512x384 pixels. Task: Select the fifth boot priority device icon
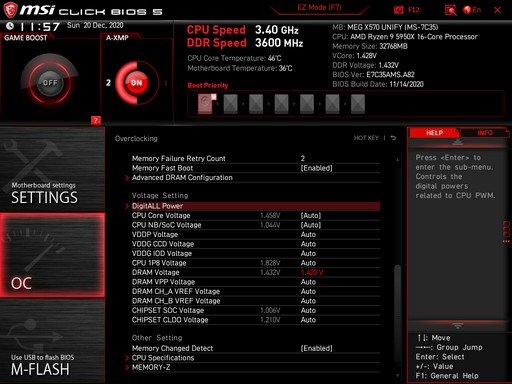click(x=307, y=104)
